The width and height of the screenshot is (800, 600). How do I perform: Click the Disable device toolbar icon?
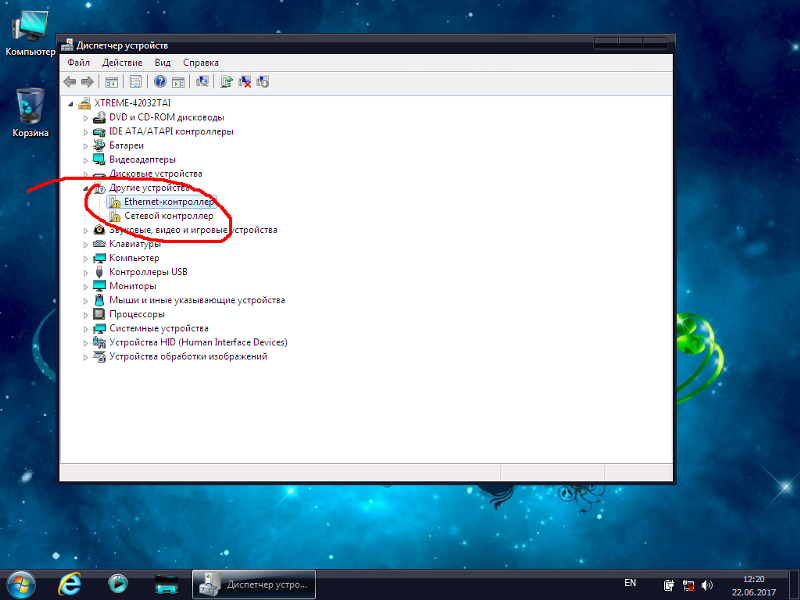coord(263,82)
